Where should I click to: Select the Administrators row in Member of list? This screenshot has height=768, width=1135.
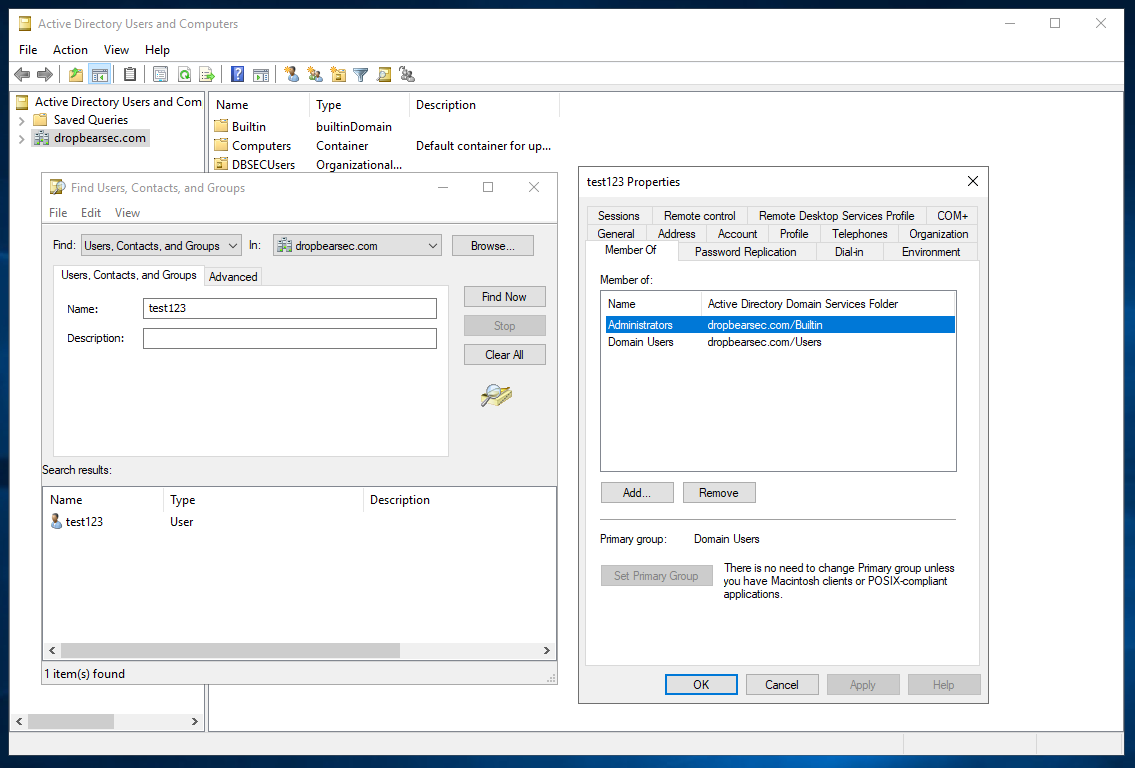780,325
